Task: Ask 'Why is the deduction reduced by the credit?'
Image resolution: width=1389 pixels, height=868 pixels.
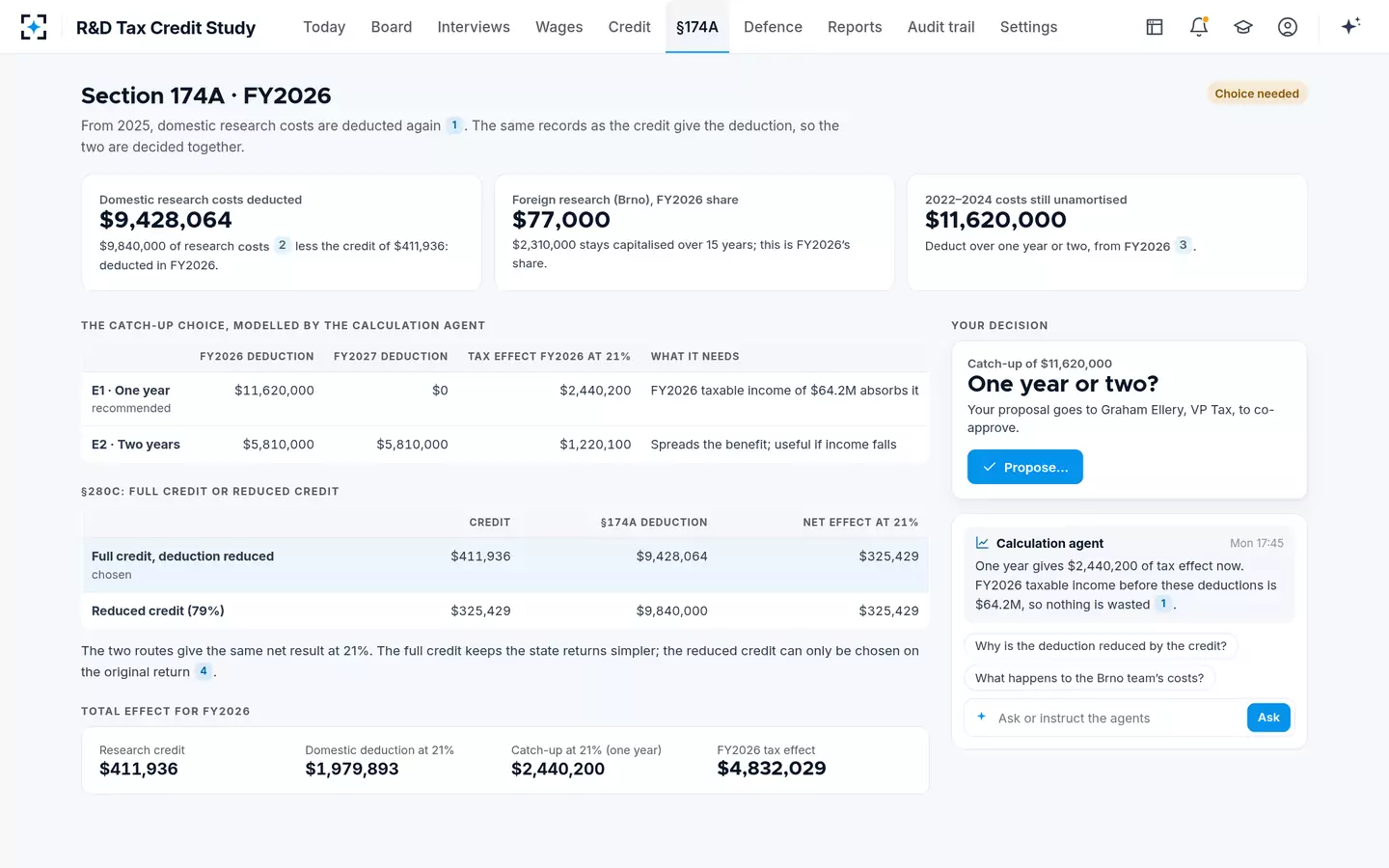Action: 1101,646
